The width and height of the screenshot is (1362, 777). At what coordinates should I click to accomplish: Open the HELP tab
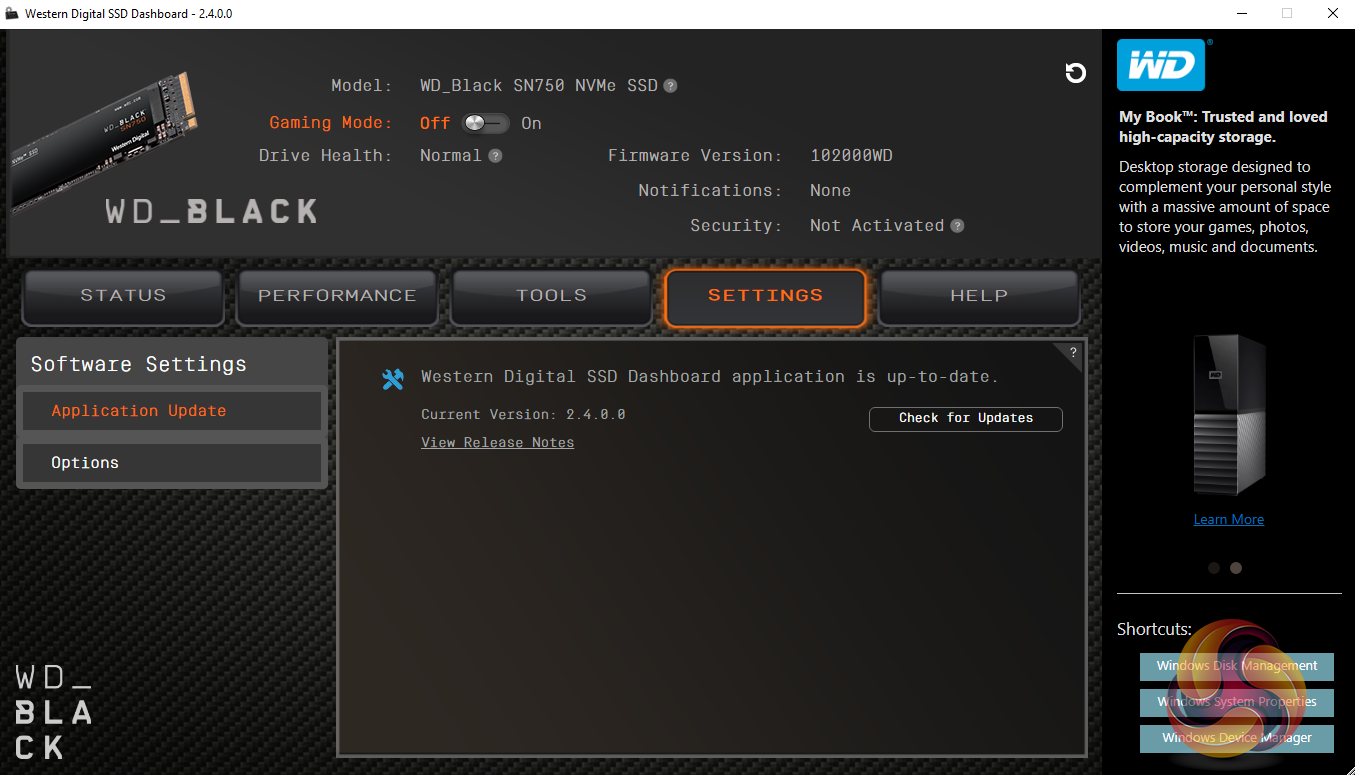[979, 296]
